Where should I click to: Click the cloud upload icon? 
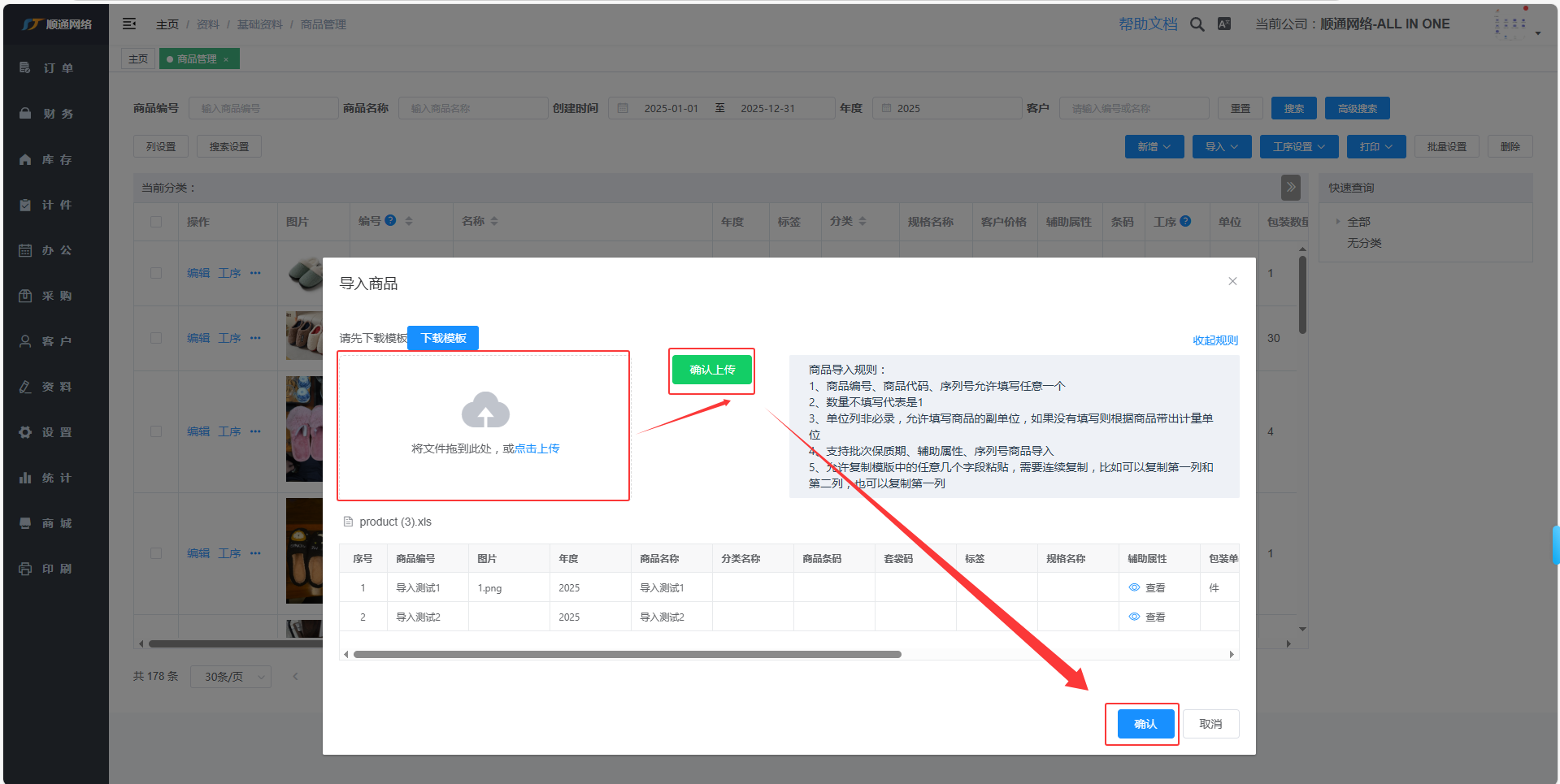click(485, 410)
